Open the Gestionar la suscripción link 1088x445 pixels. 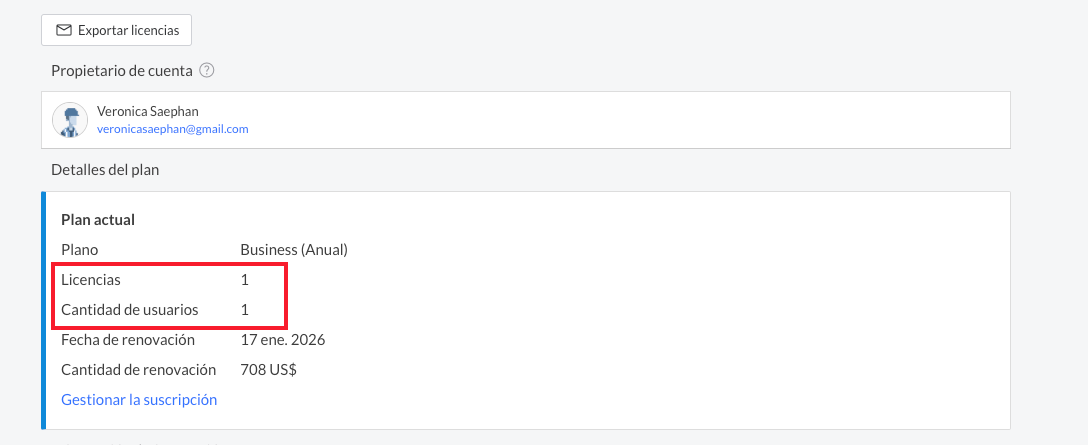[x=139, y=400]
